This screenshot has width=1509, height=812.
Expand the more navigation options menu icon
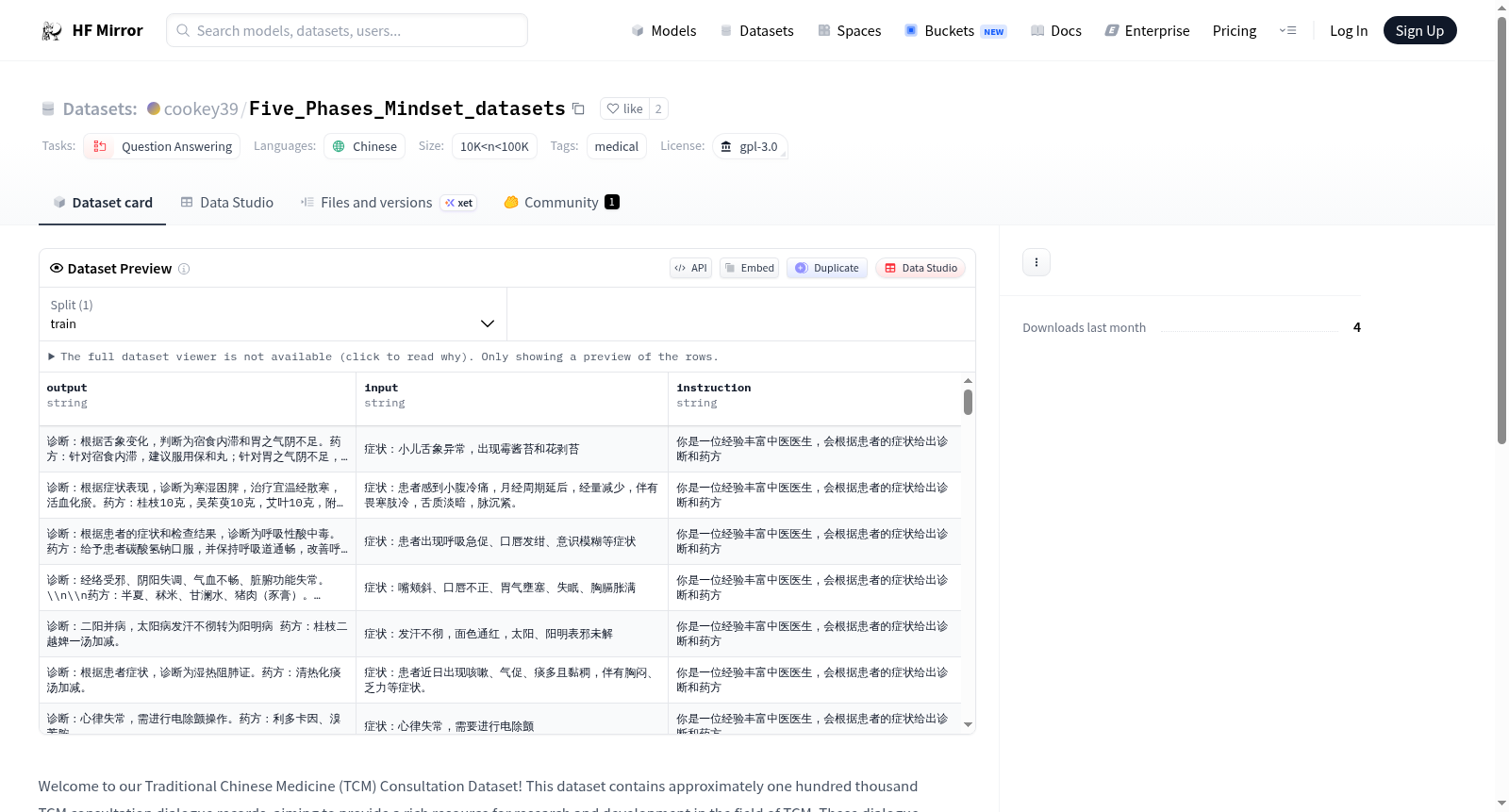click(1287, 30)
